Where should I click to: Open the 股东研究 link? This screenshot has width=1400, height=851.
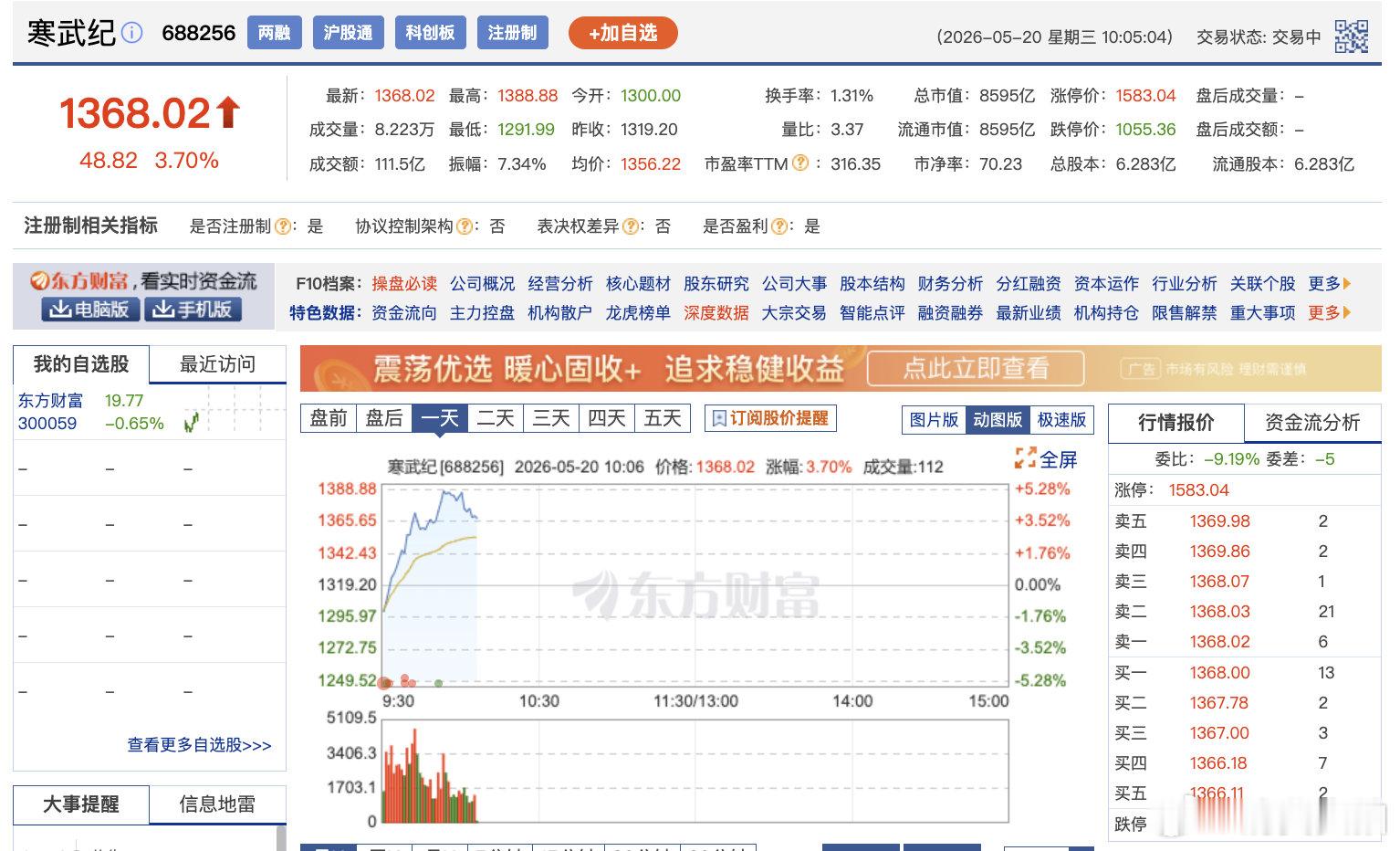716,284
